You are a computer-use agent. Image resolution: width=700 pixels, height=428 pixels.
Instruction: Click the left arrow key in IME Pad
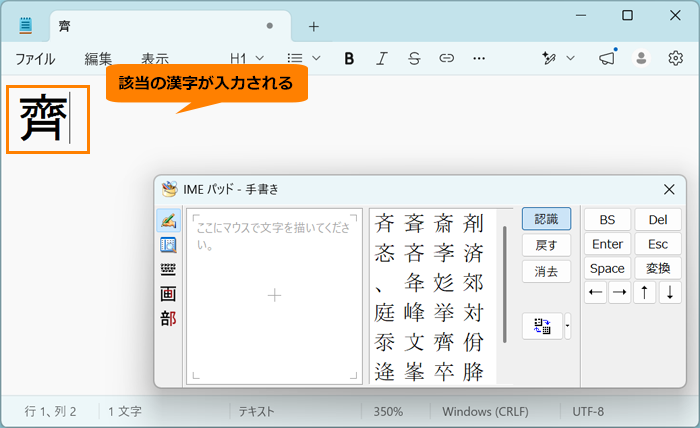[596, 293]
